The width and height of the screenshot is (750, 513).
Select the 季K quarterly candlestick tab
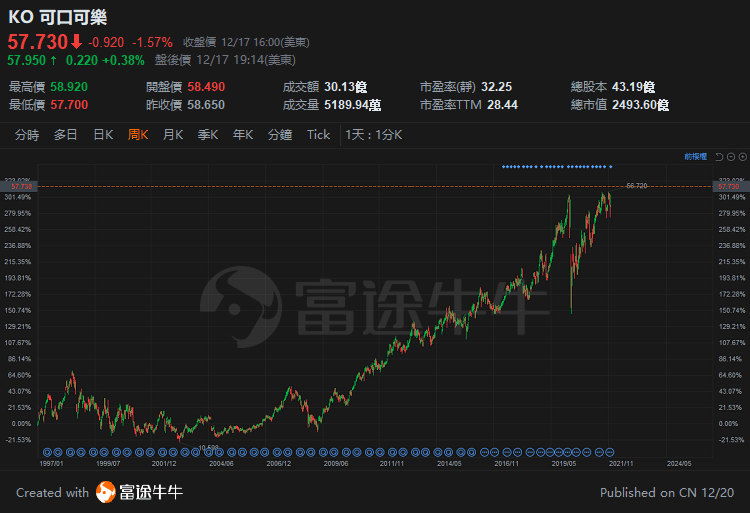(x=208, y=135)
